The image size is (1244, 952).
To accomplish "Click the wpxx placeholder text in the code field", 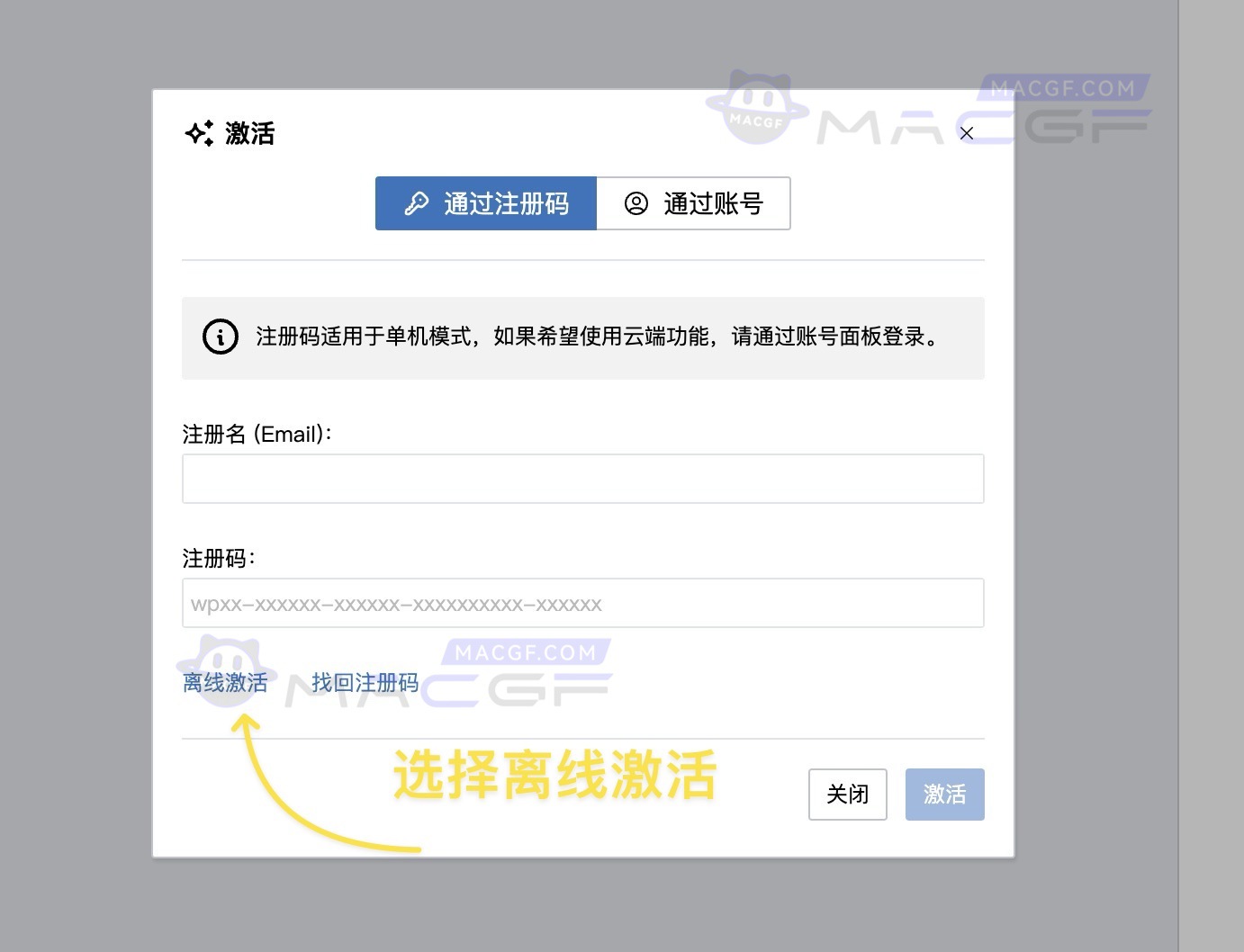I will pos(396,603).
